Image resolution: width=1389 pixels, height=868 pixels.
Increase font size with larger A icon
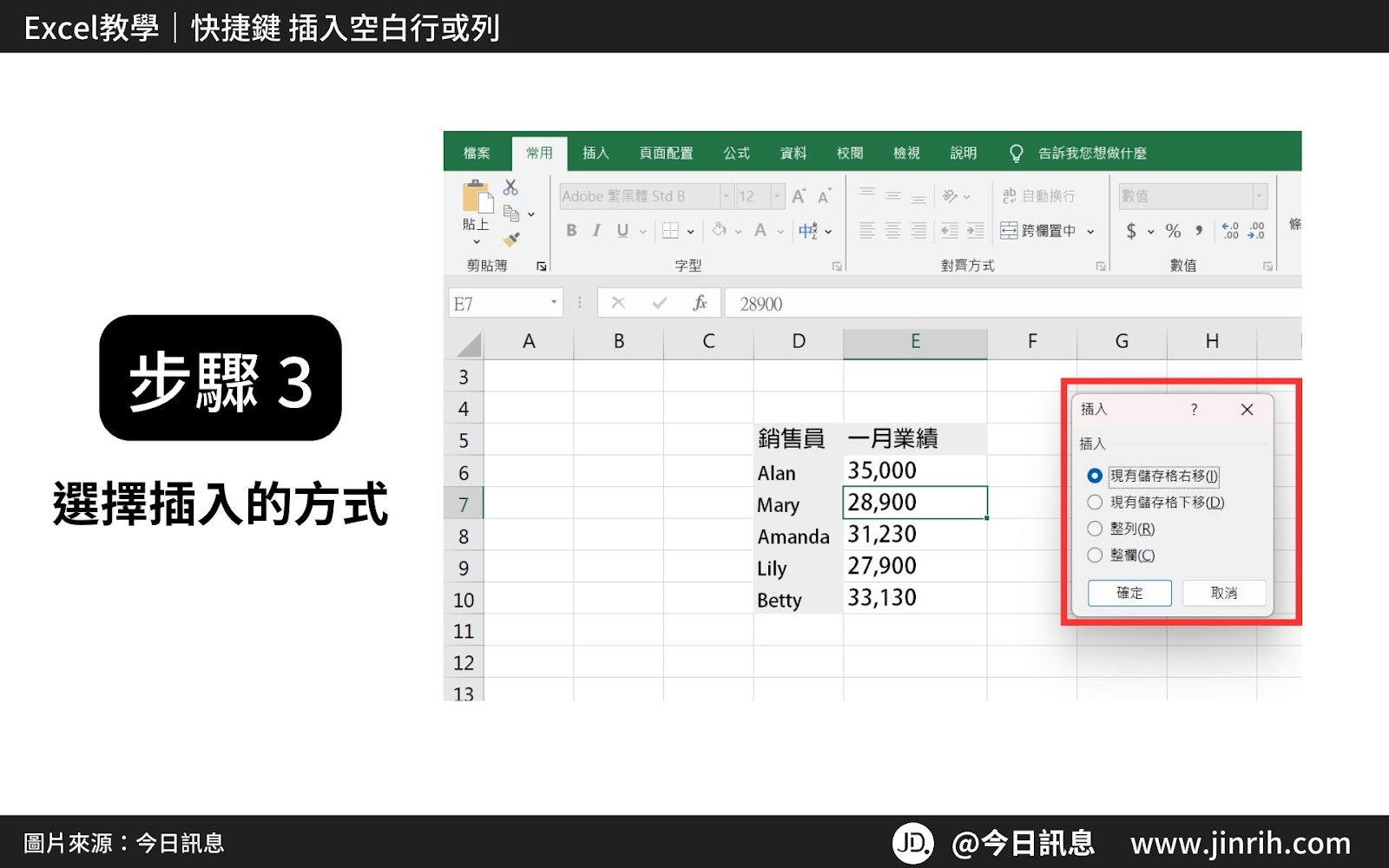click(x=799, y=196)
